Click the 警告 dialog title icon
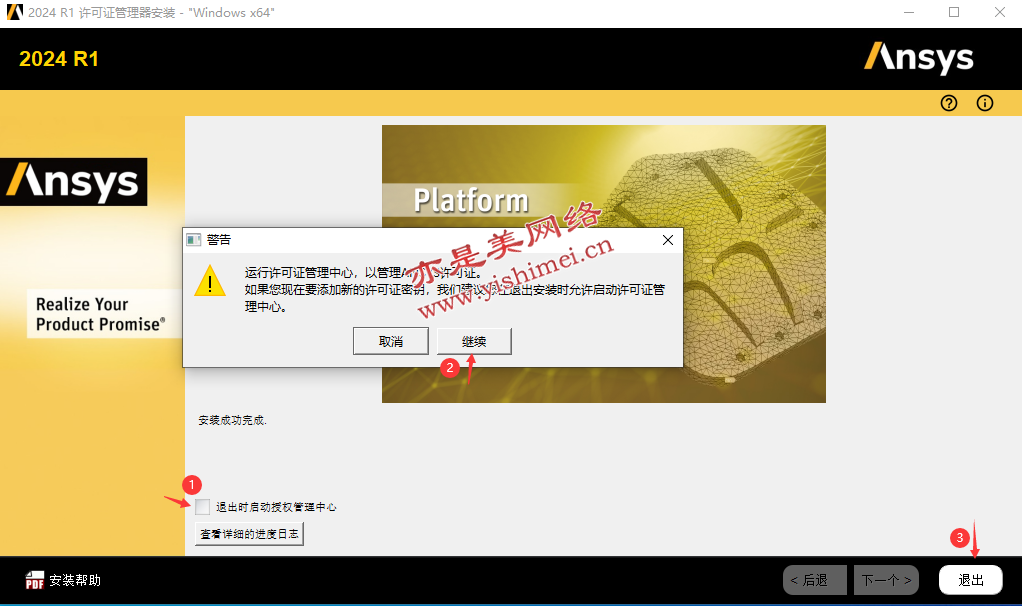This screenshot has height=606, width=1022. click(x=194, y=240)
